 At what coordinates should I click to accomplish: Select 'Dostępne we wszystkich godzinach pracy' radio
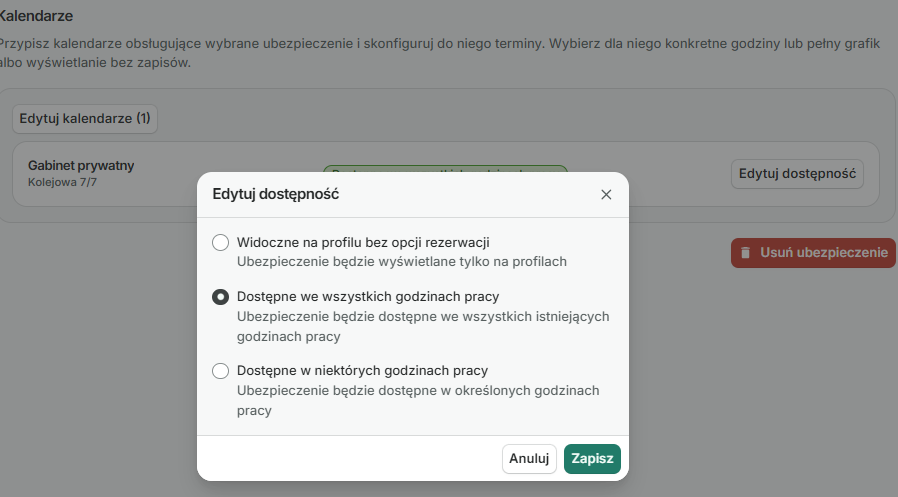(220, 297)
